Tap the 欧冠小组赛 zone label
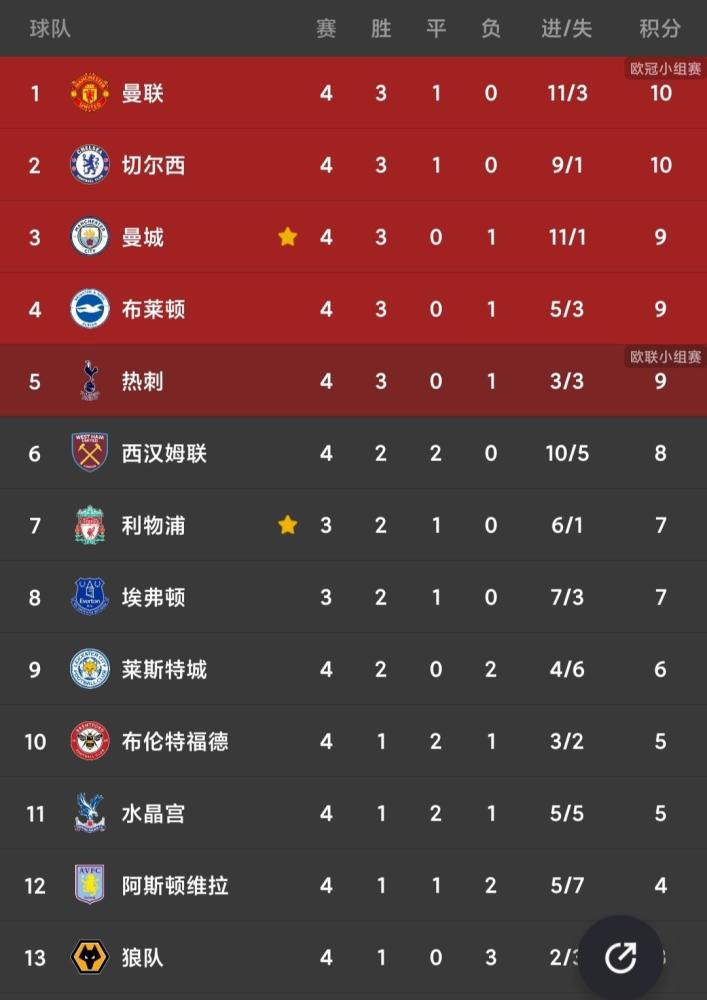707x1000 pixels. [665, 69]
